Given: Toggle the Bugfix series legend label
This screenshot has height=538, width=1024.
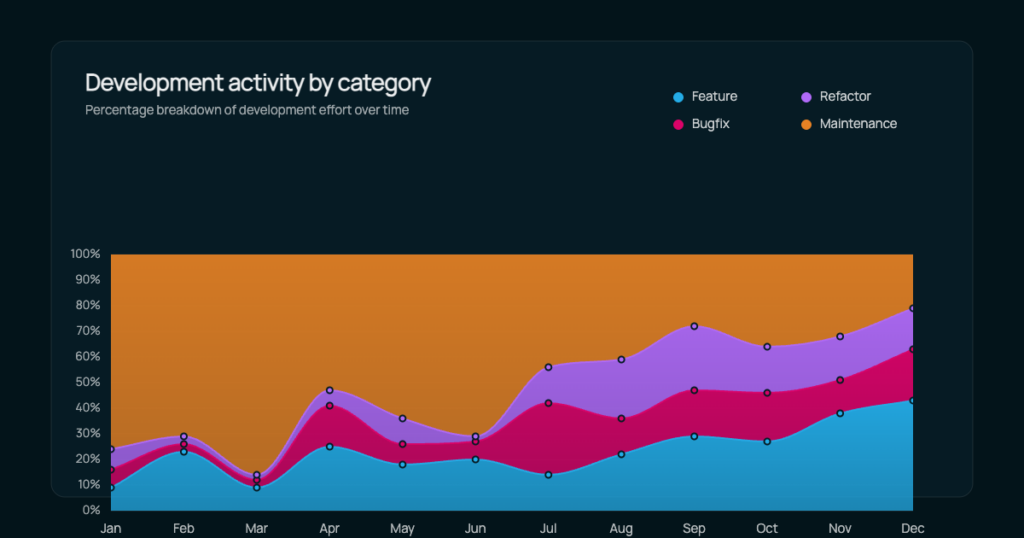Looking at the screenshot, I should (711, 124).
